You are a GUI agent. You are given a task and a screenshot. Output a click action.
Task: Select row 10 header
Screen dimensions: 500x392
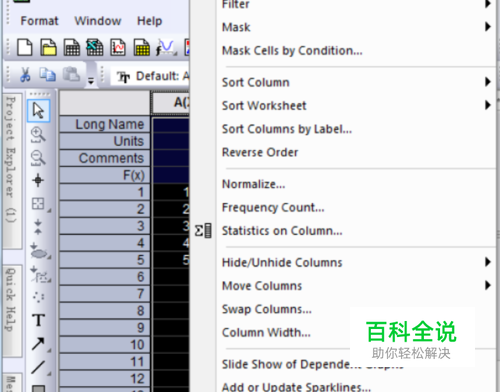click(x=105, y=345)
